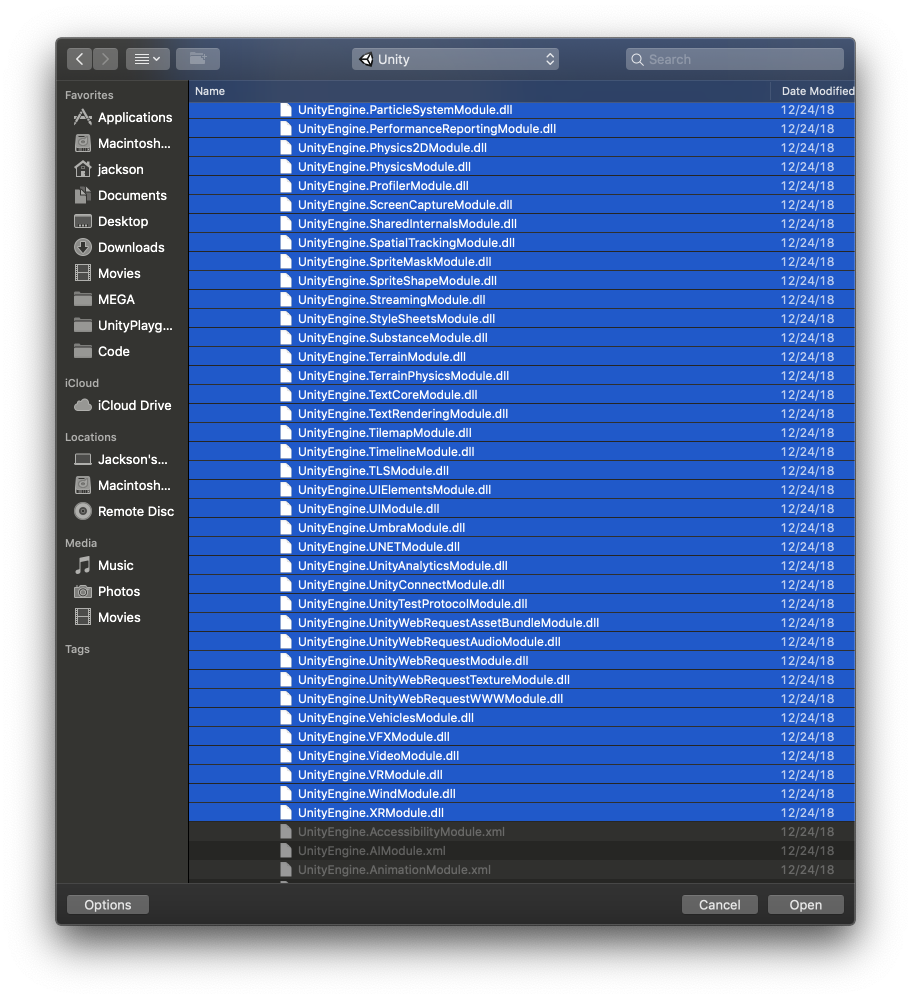Open the Unity folder location popup
This screenshot has width=911, height=999.
click(x=456, y=59)
